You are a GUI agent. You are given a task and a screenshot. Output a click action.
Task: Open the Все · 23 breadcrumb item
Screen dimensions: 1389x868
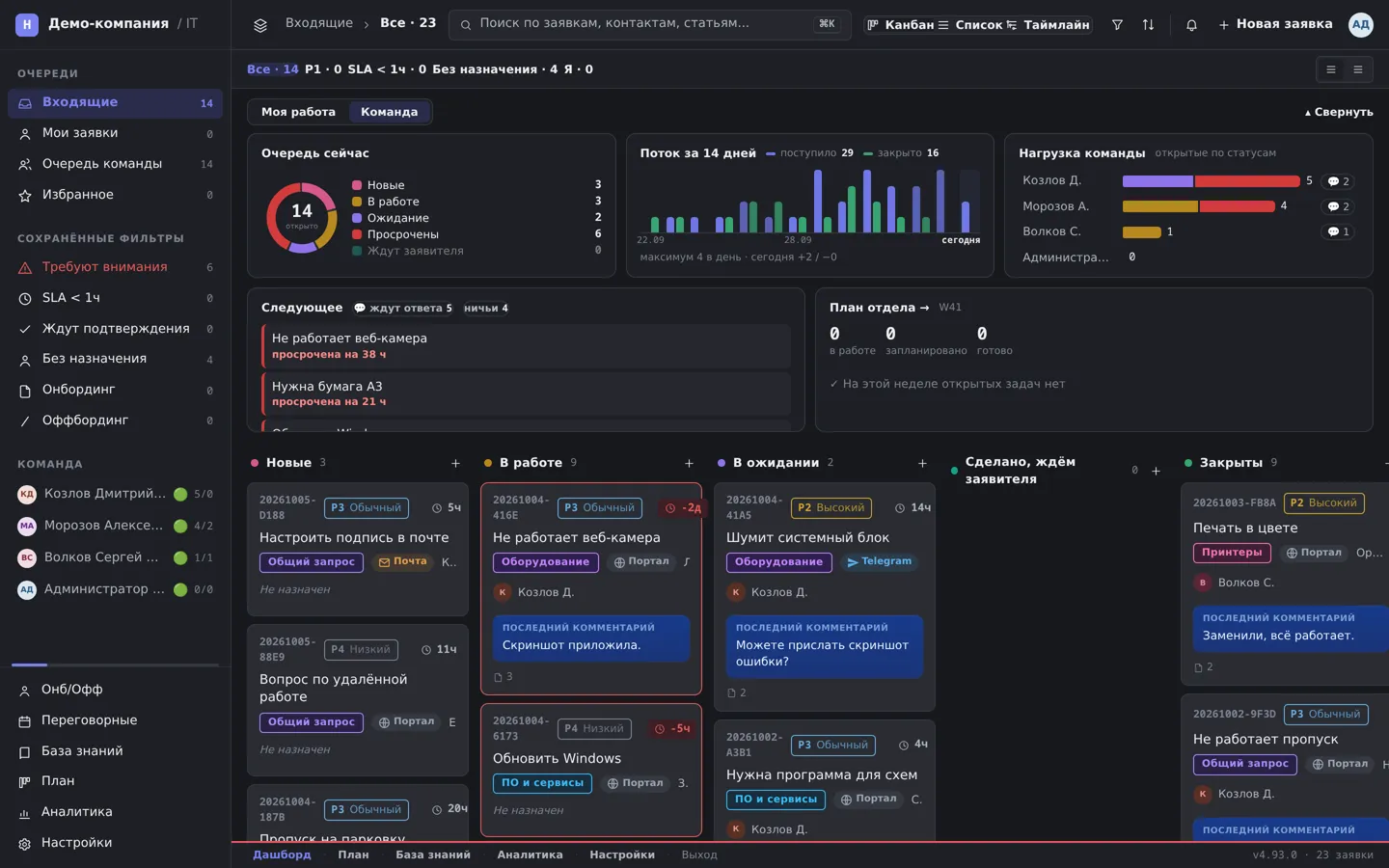pyautogui.click(x=408, y=23)
